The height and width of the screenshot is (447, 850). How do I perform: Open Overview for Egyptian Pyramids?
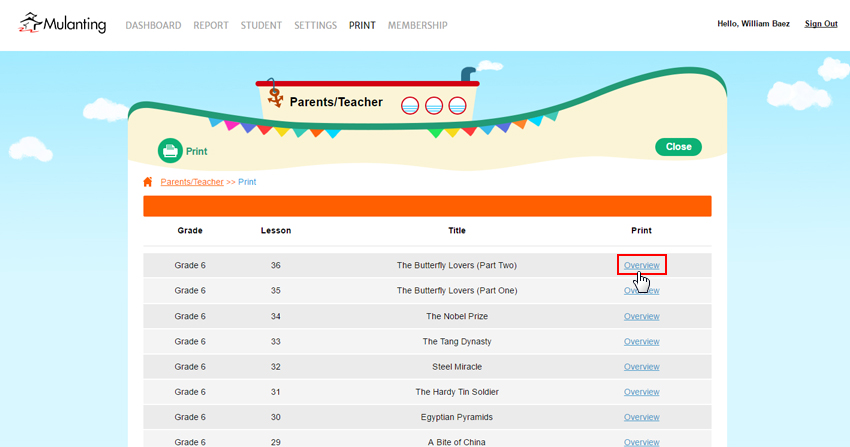click(641, 417)
